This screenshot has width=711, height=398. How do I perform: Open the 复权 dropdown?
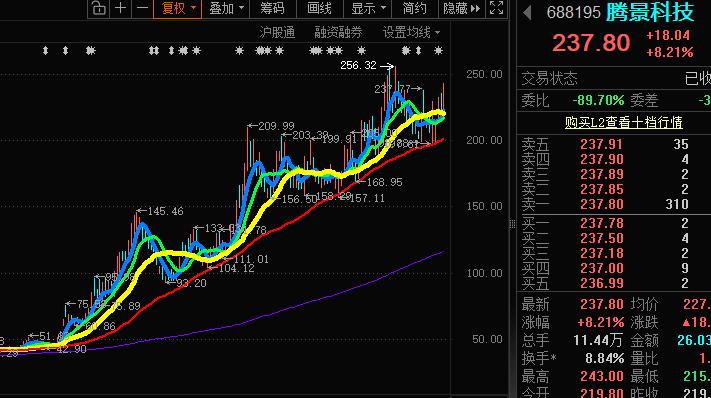[x=178, y=8]
